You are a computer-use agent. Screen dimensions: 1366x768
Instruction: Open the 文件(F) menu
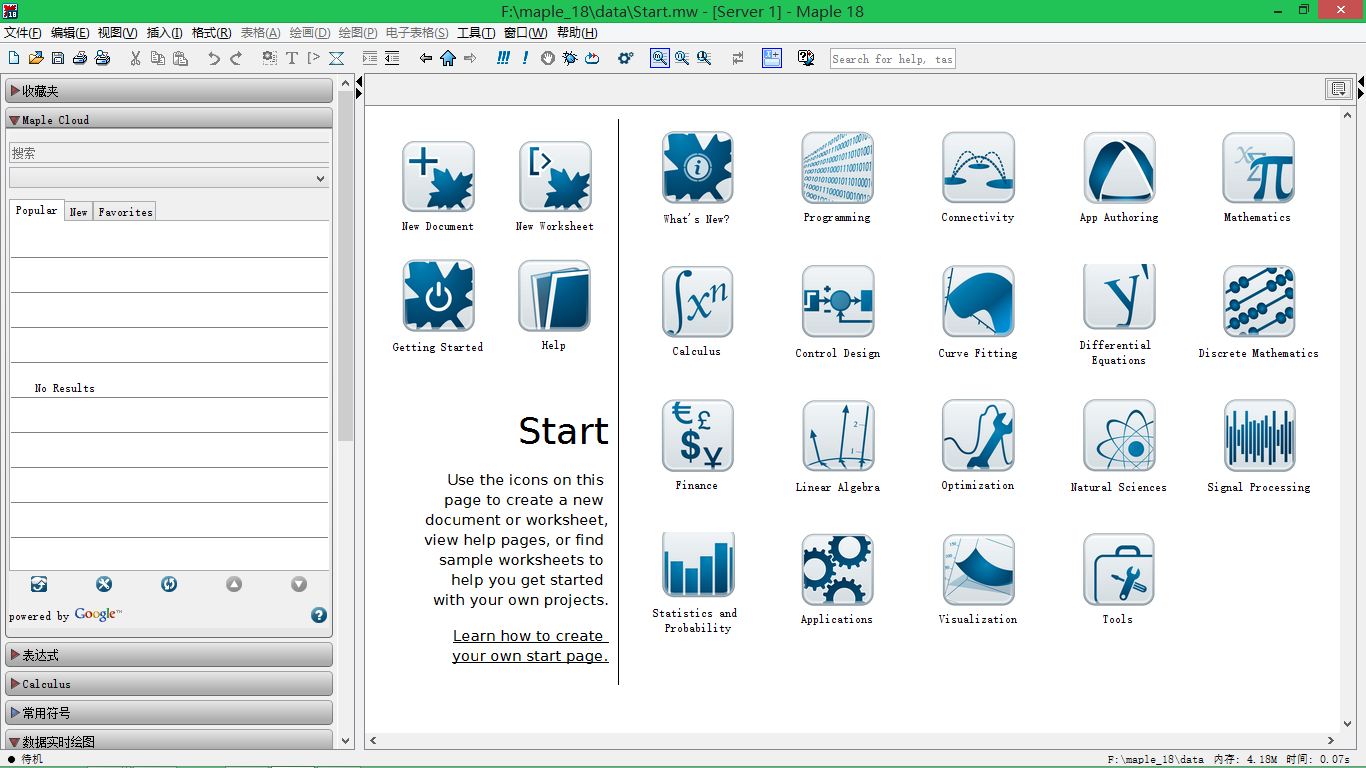pos(23,33)
